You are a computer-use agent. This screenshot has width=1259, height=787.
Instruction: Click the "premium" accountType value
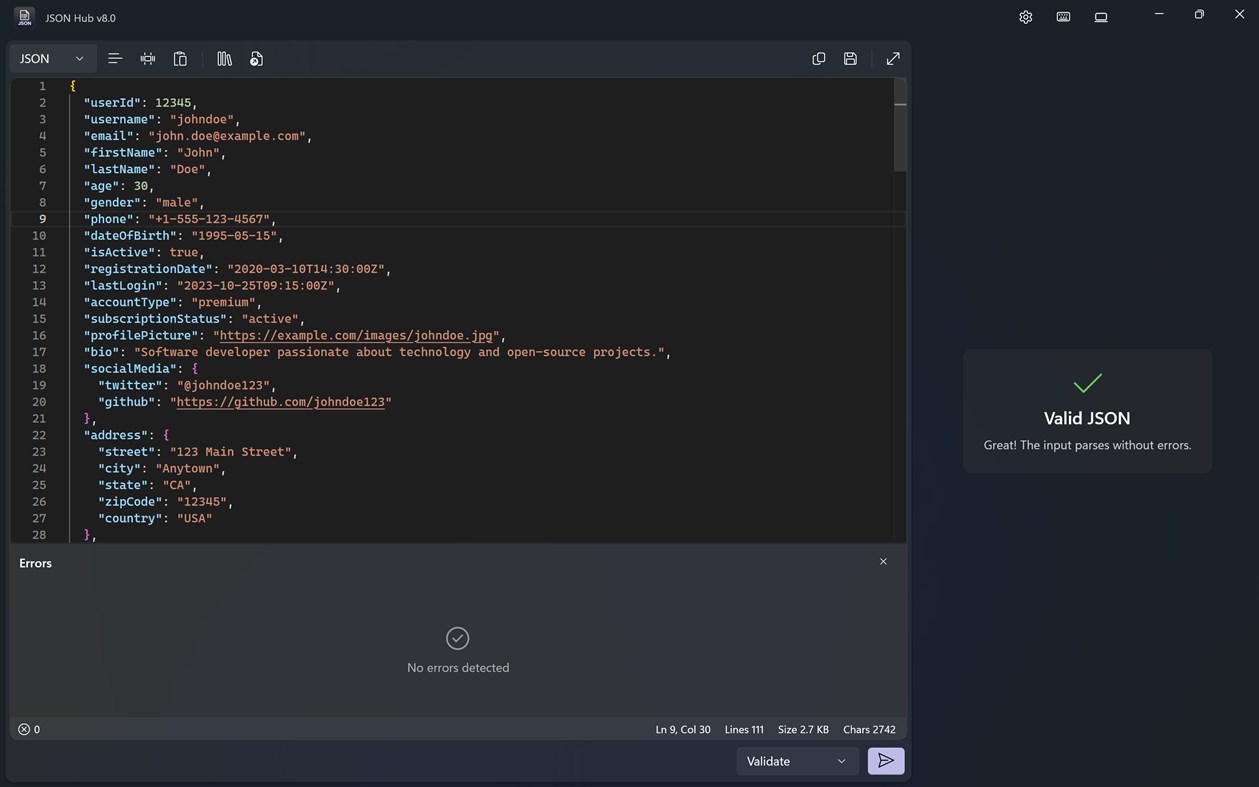223,302
